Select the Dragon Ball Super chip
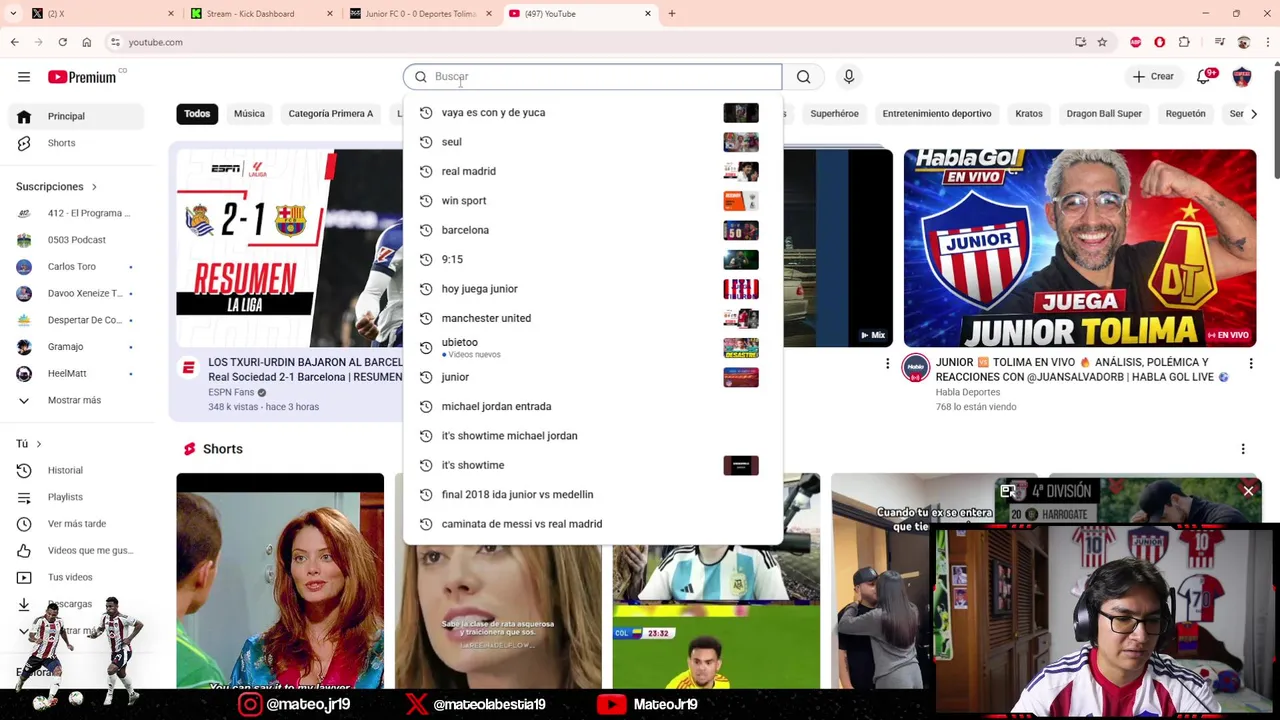The height and width of the screenshot is (720, 1280). [1104, 114]
